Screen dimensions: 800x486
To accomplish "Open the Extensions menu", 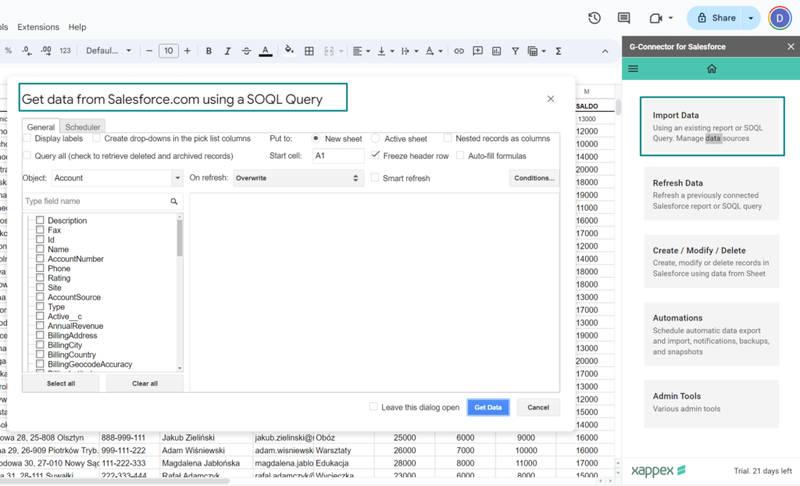I will coord(38,27).
